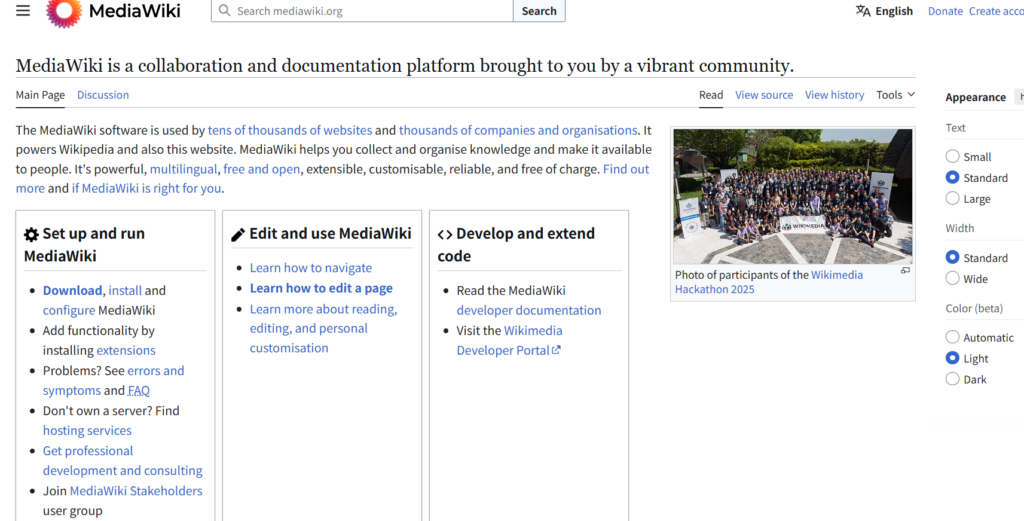Choose Automatic color option
Screen dimensions: 1024x521
coord(952,337)
